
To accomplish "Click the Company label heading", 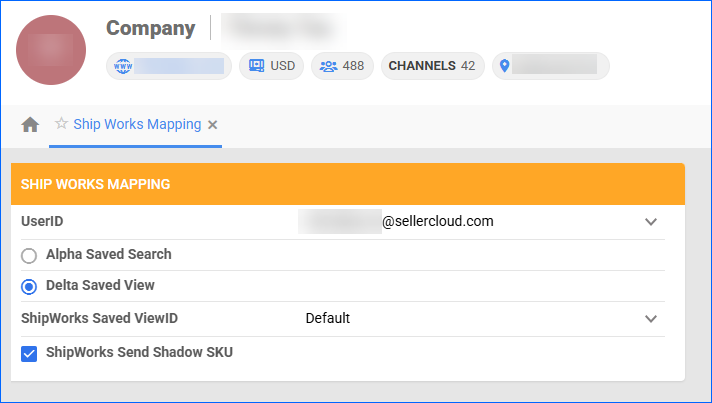I will point(150,28).
